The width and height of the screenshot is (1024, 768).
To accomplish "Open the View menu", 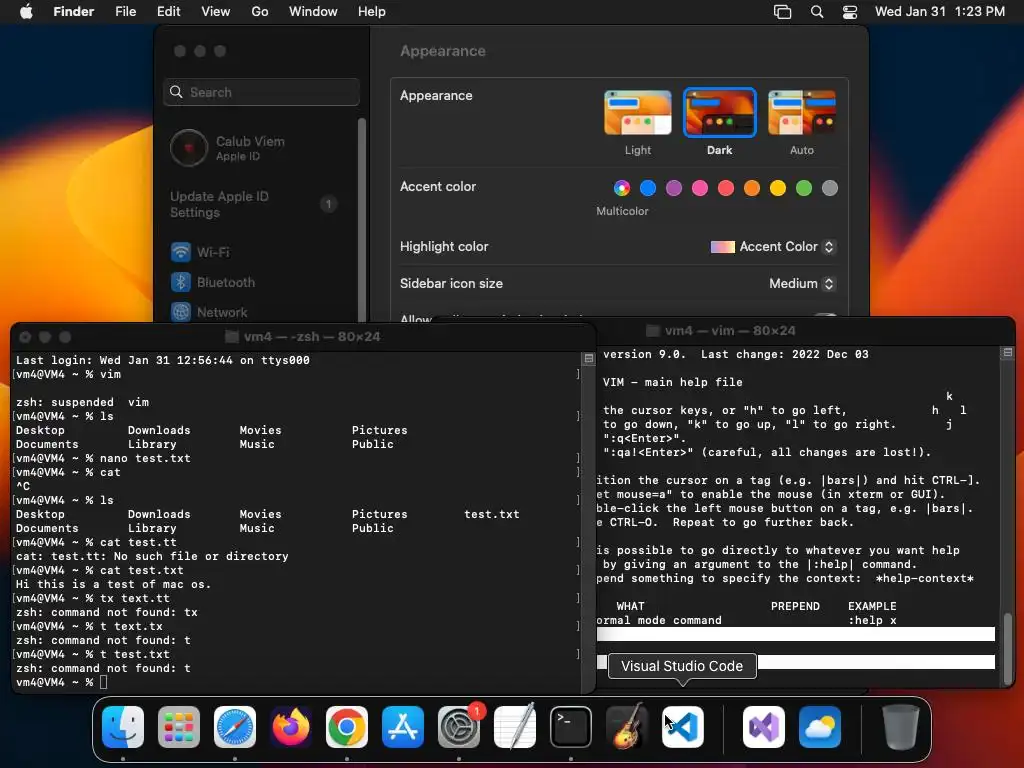I will pyautogui.click(x=216, y=11).
